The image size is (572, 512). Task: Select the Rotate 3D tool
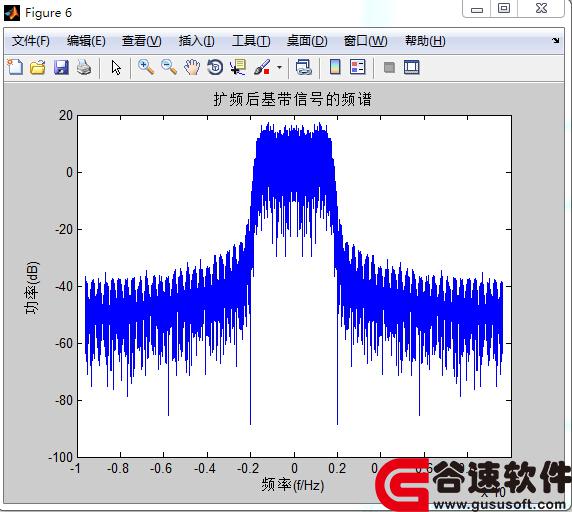click(215, 67)
